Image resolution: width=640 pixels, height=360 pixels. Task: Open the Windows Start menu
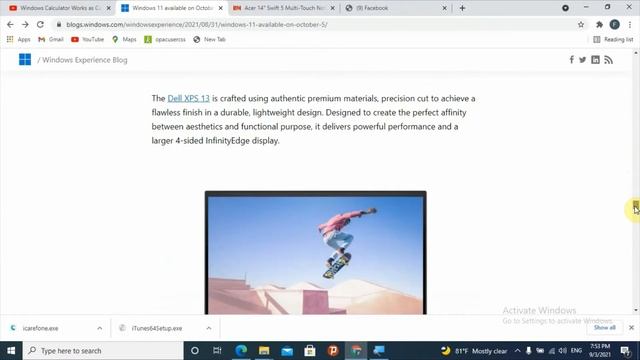coord(11,351)
